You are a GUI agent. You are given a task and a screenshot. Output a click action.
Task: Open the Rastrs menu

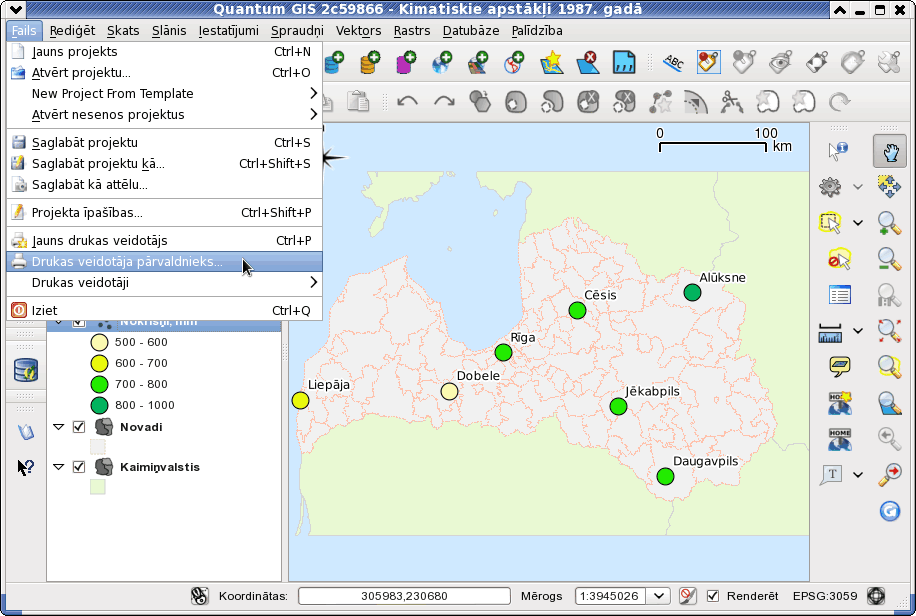tap(412, 30)
